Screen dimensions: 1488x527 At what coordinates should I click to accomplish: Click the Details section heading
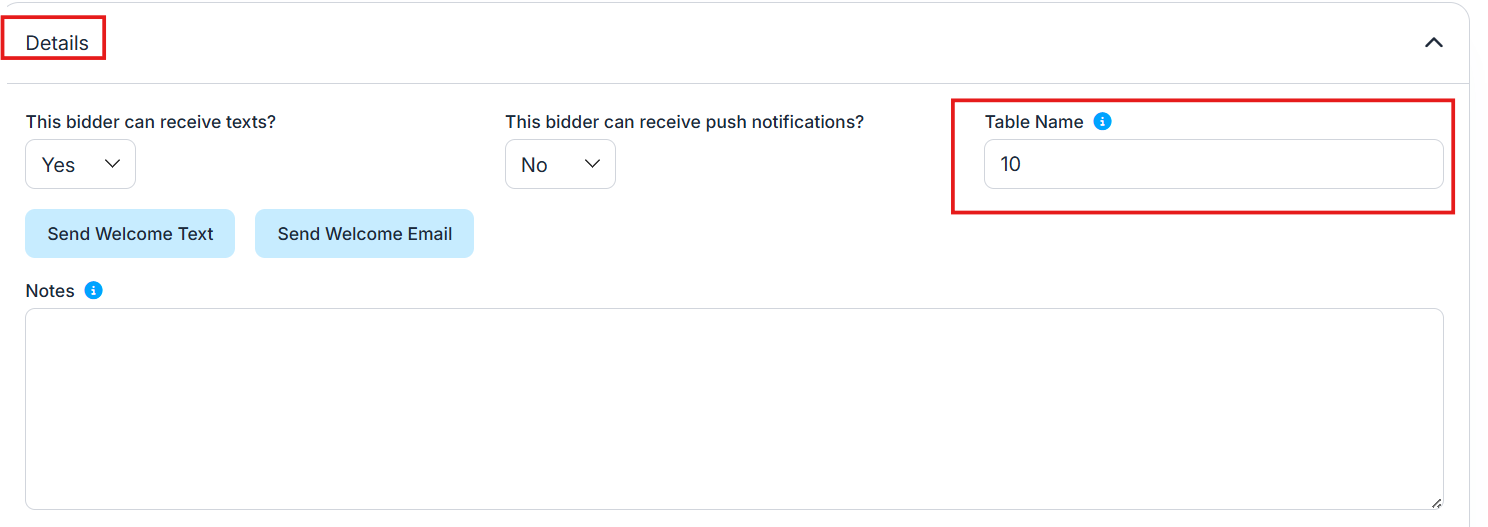[57, 43]
